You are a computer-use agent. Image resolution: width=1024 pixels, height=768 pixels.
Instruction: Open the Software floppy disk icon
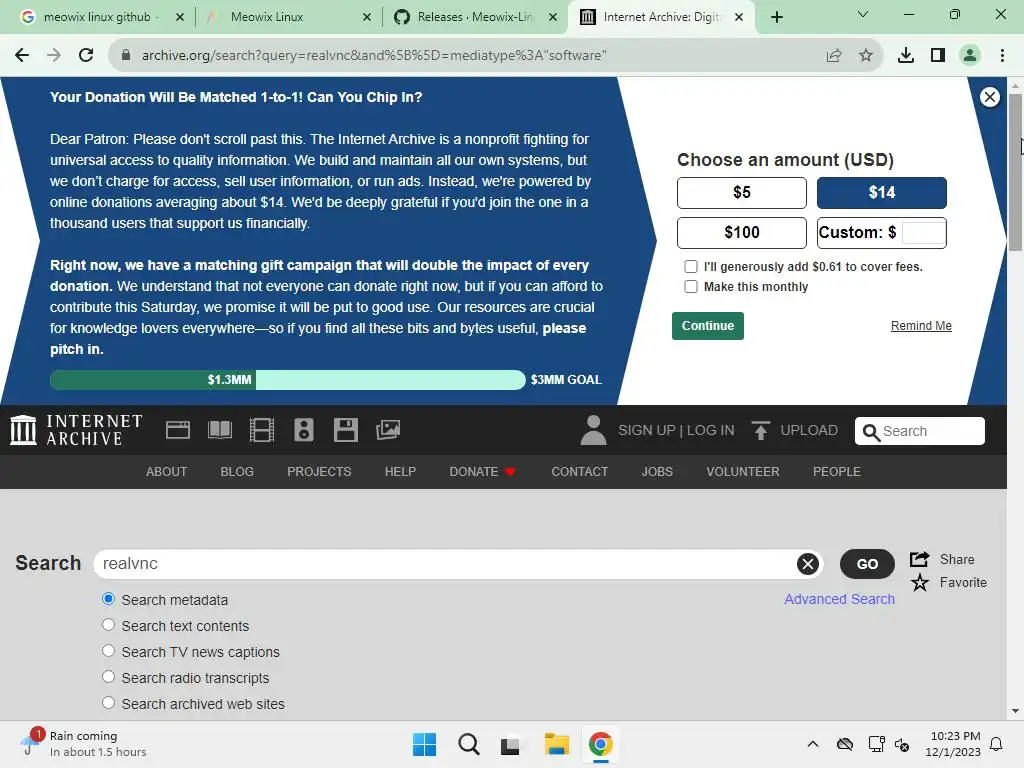pyautogui.click(x=345, y=430)
